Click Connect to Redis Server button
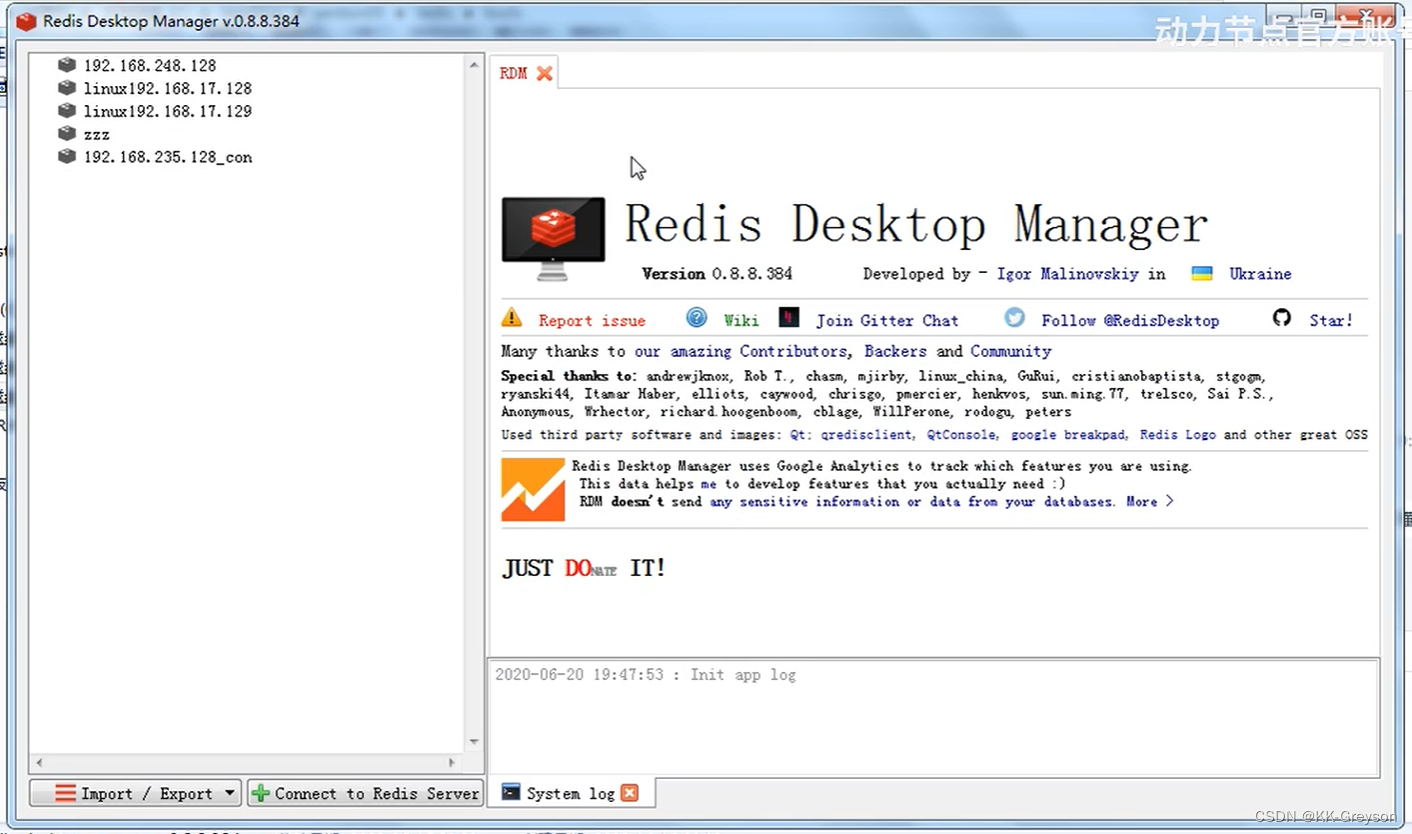 tap(365, 793)
